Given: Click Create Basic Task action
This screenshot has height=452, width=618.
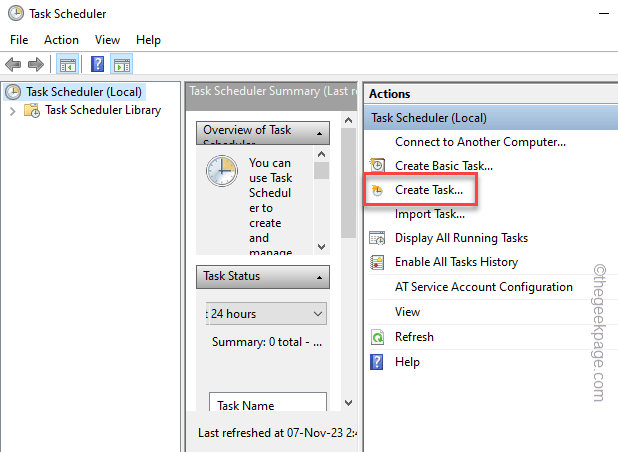Looking at the screenshot, I should pos(444,166).
